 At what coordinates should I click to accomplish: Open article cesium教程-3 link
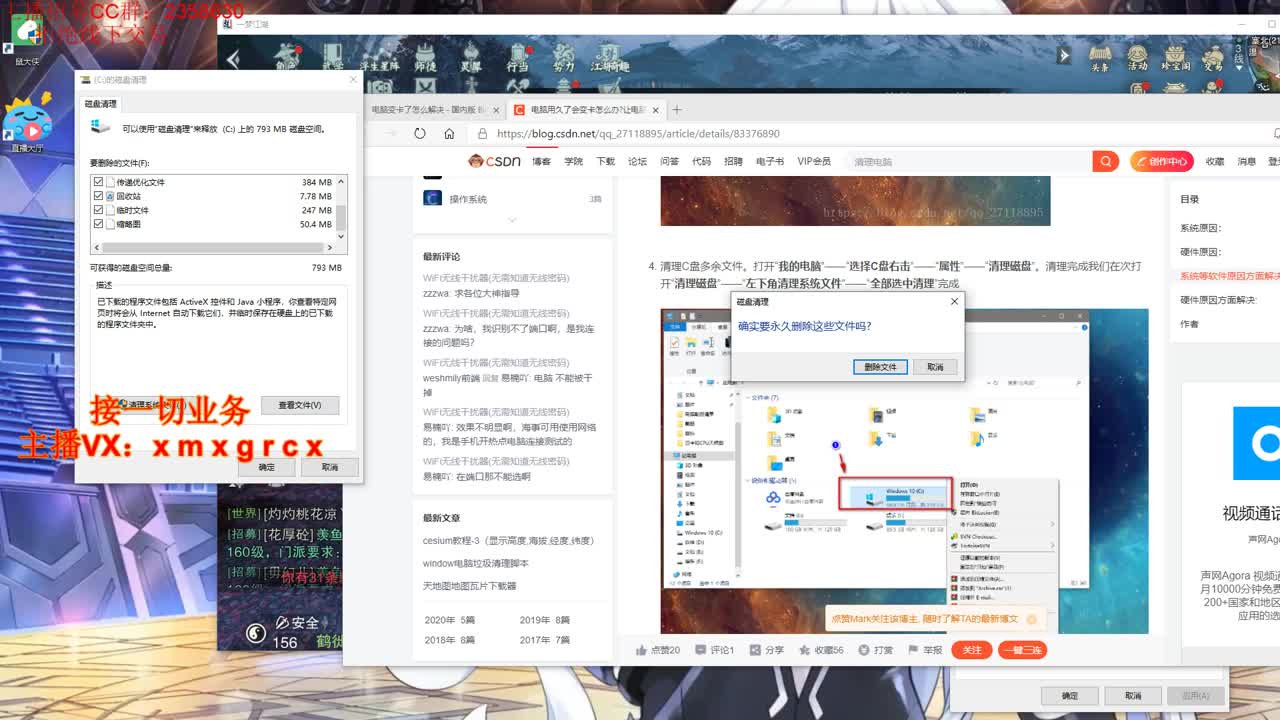tap(509, 540)
